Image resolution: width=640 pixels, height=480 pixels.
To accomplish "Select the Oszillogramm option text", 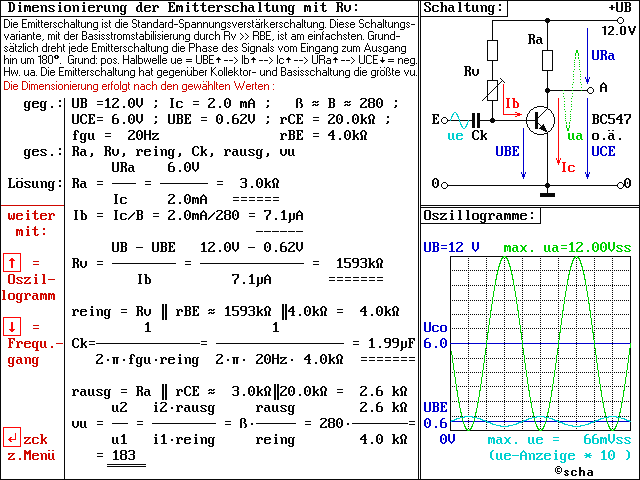I will (x=29, y=287).
